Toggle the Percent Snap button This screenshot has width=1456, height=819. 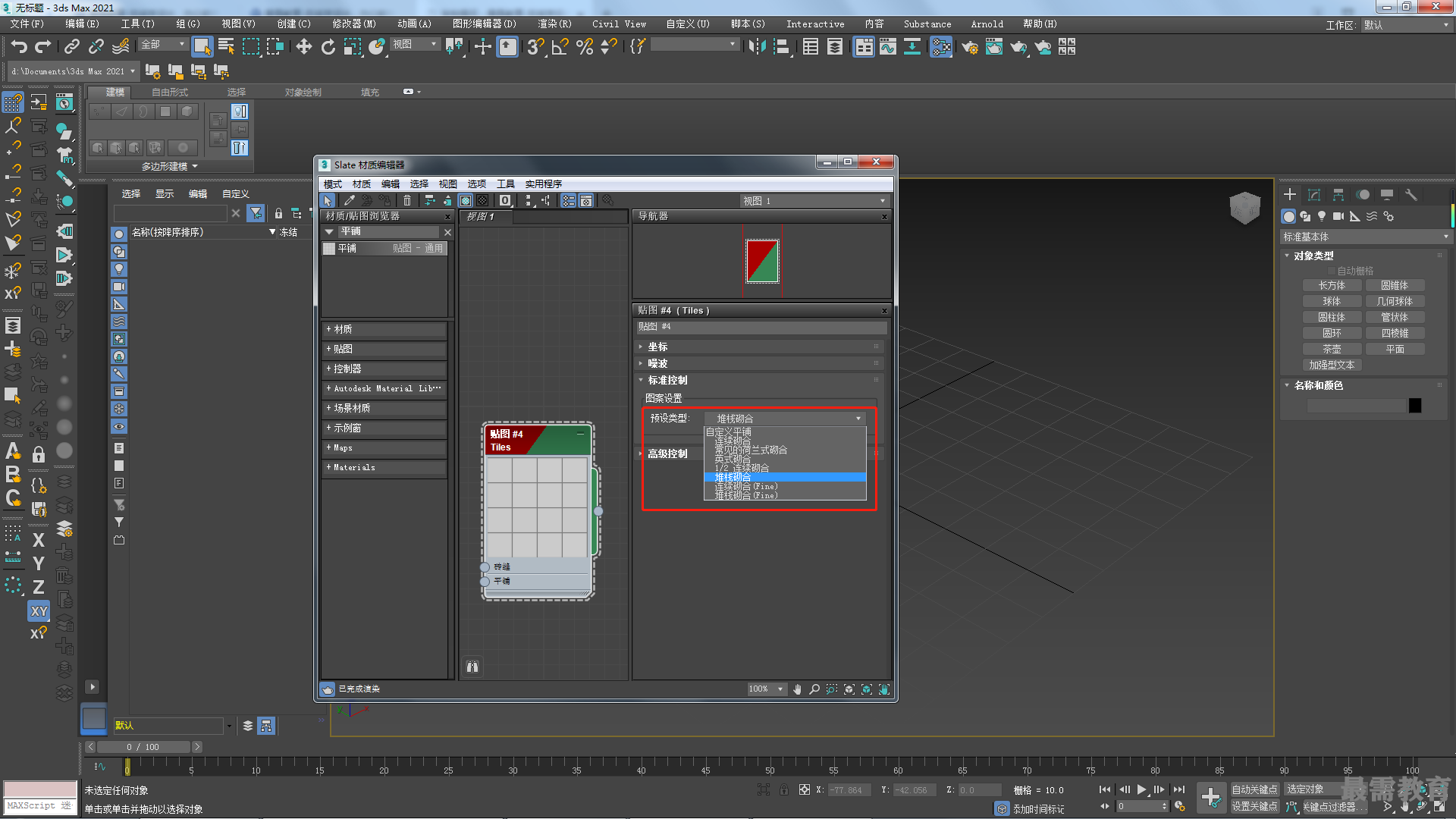click(585, 47)
